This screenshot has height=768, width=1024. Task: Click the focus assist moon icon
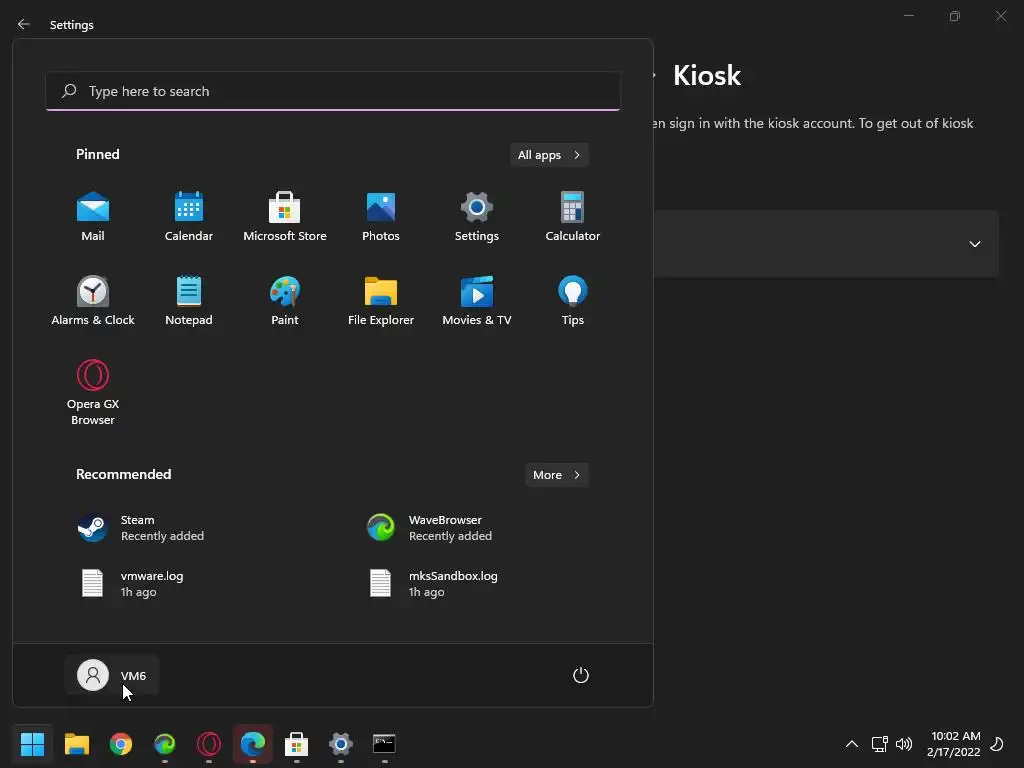(997, 744)
